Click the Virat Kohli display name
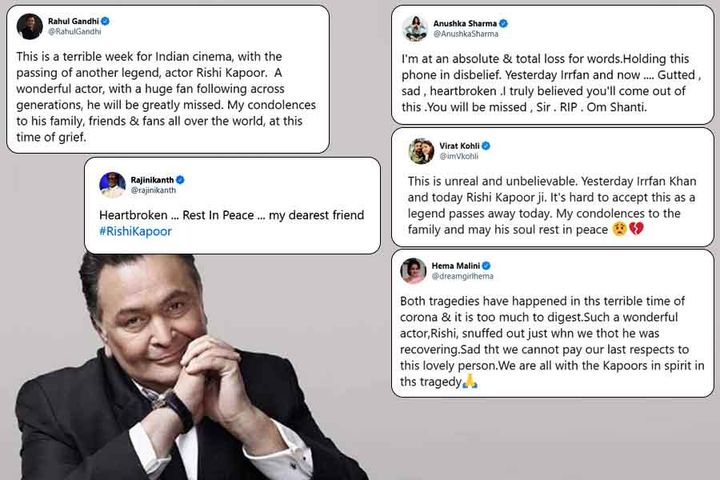The height and width of the screenshot is (480, 720). (459, 145)
